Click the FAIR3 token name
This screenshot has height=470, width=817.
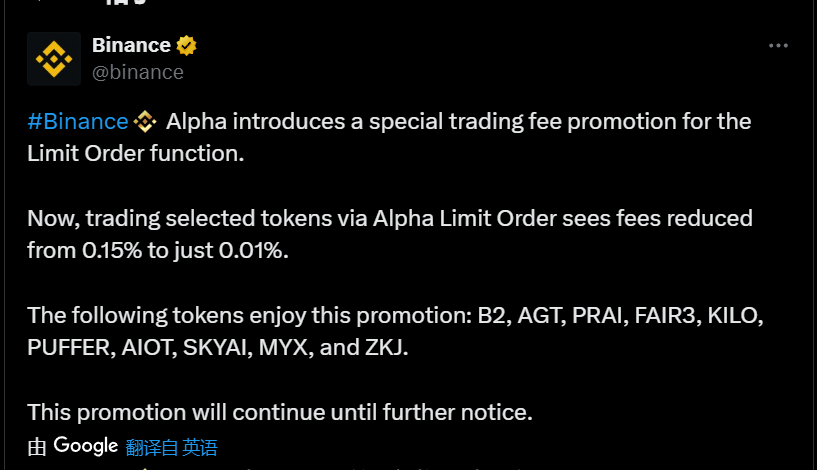(667, 315)
